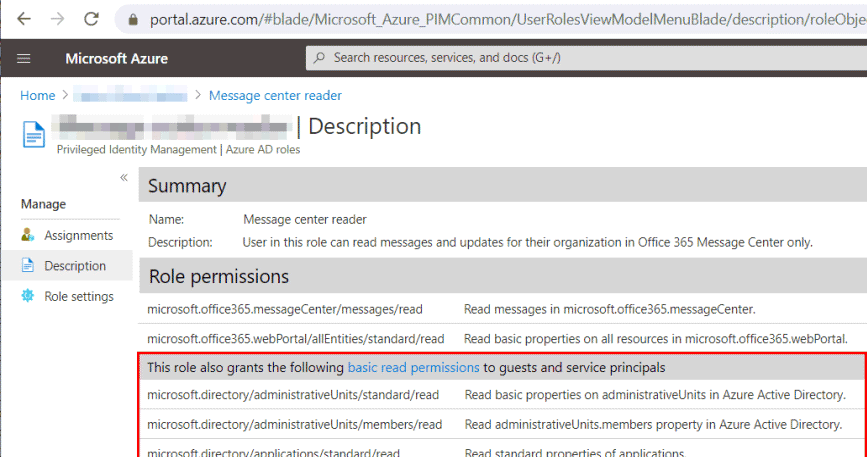867x457 pixels.
Task: Click the Role settings gear icon
Action: tap(28, 296)
